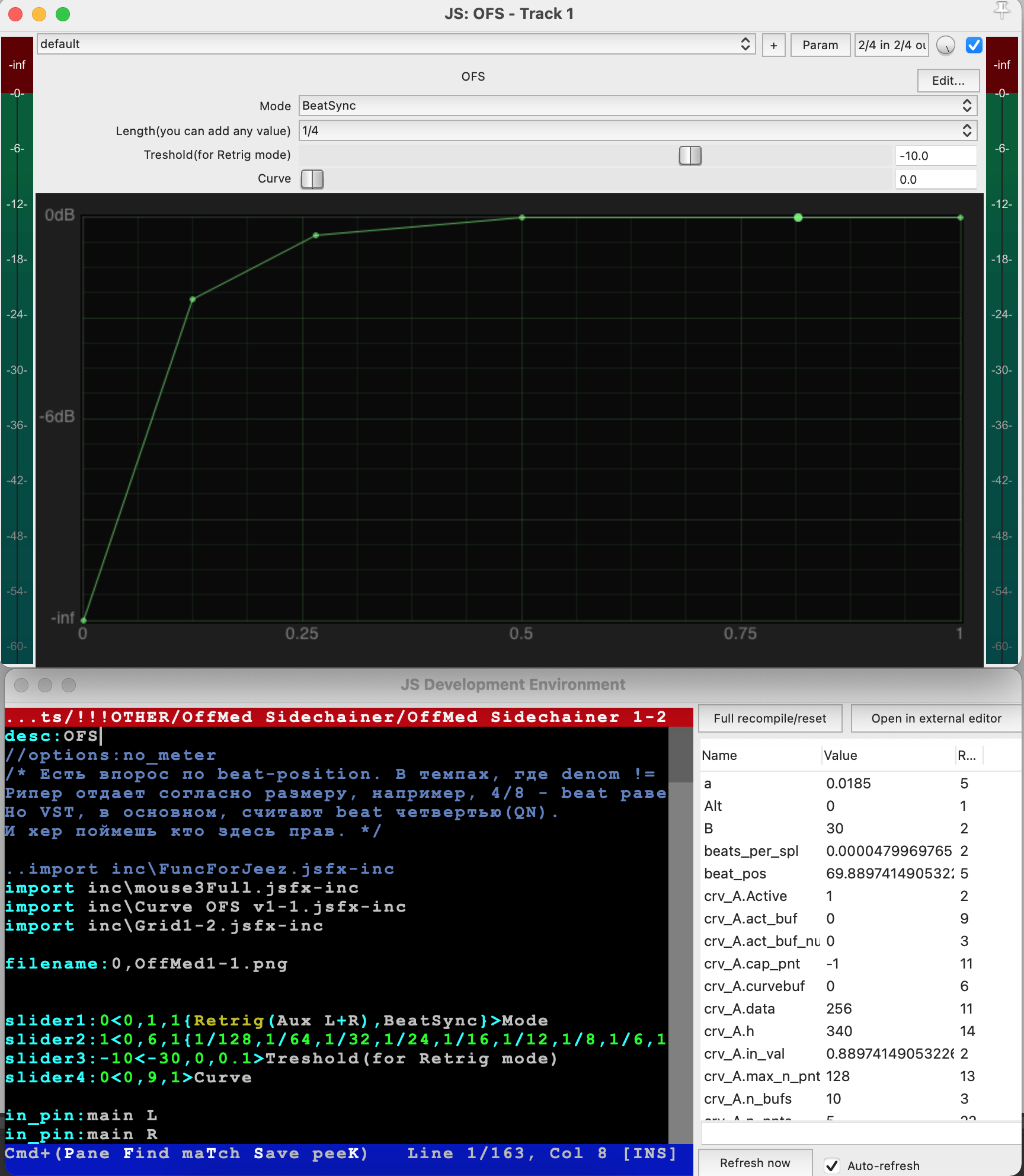Click the red file path tab bar
Viewport: 1024px width, 1176px height.
(x=348, y=717)
